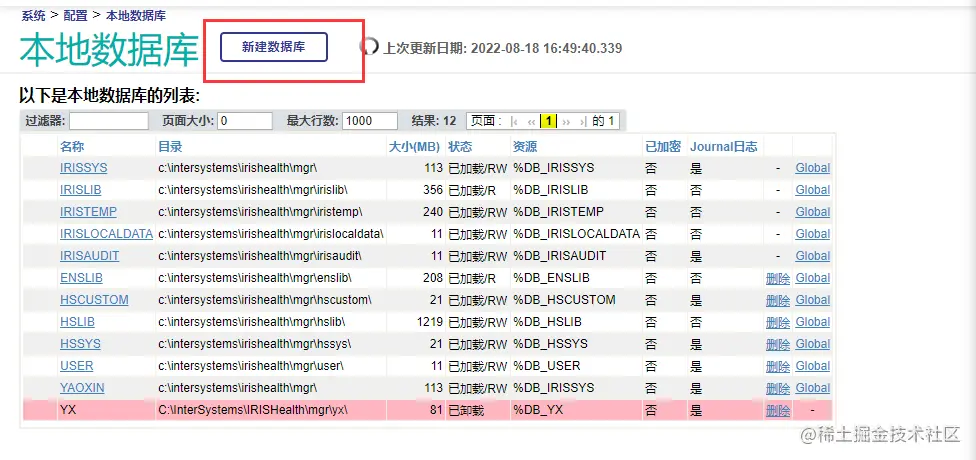
Task: Click 删除 for ENSLIB row
Action: [x=778, y=278]
